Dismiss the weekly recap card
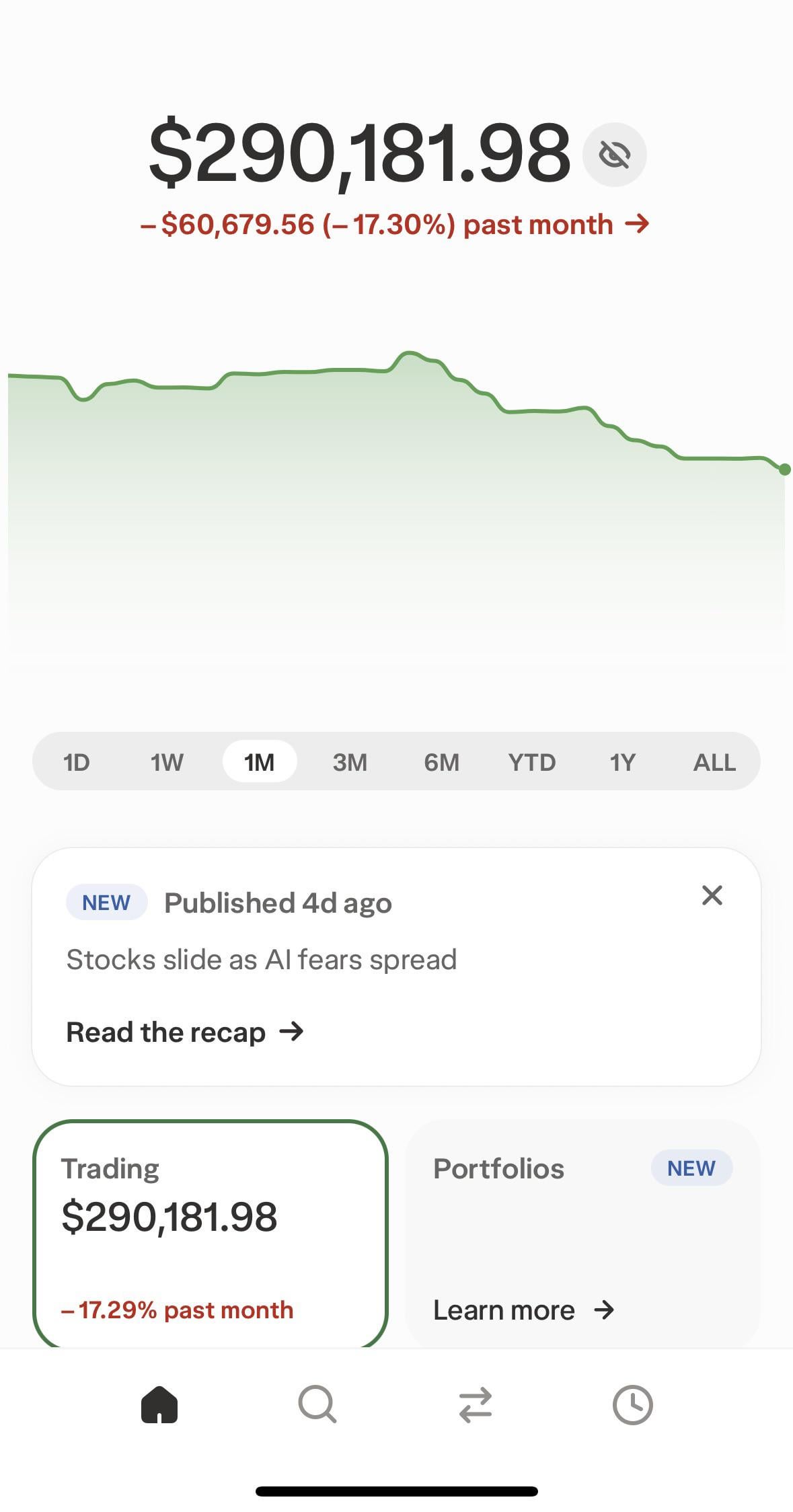This screenshot has height=1512, width=793. (712, 895)
